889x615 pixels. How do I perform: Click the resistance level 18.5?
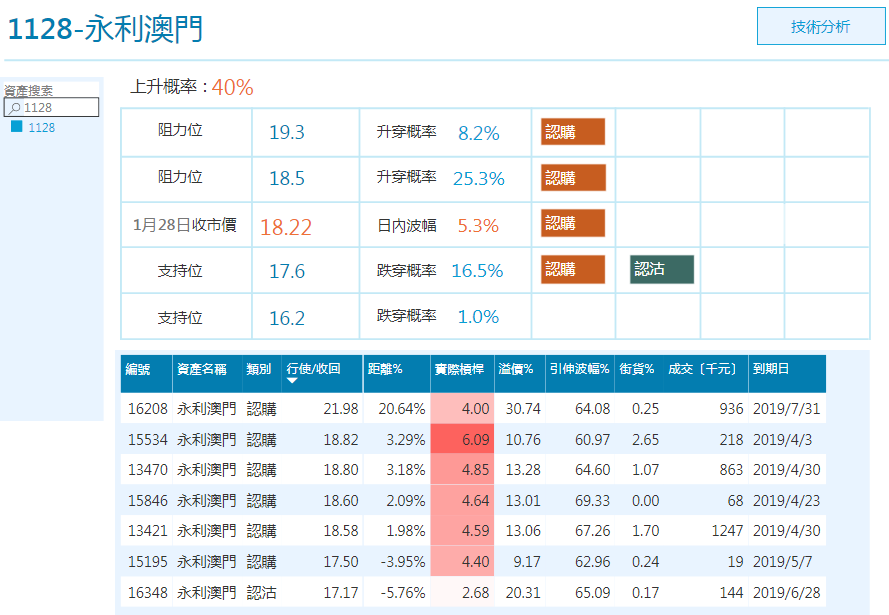tap(287, 178)
